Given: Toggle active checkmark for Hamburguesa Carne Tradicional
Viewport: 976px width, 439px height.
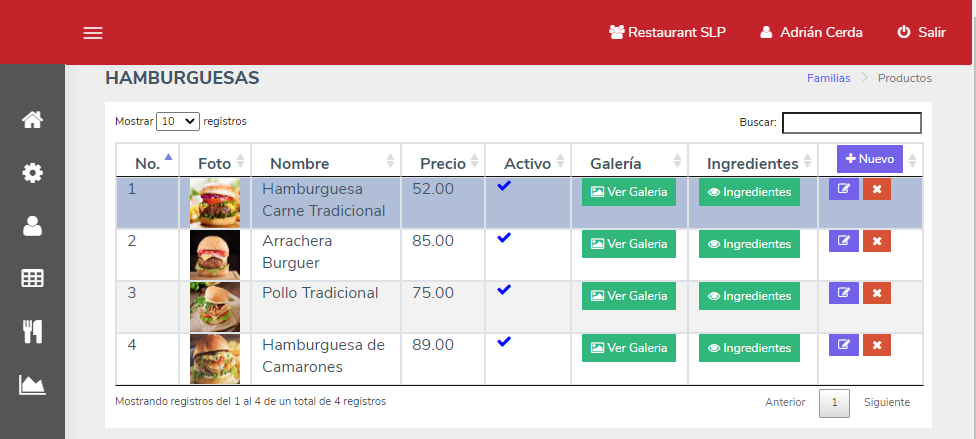Looking at the screenshot, I should coord(504,186).
